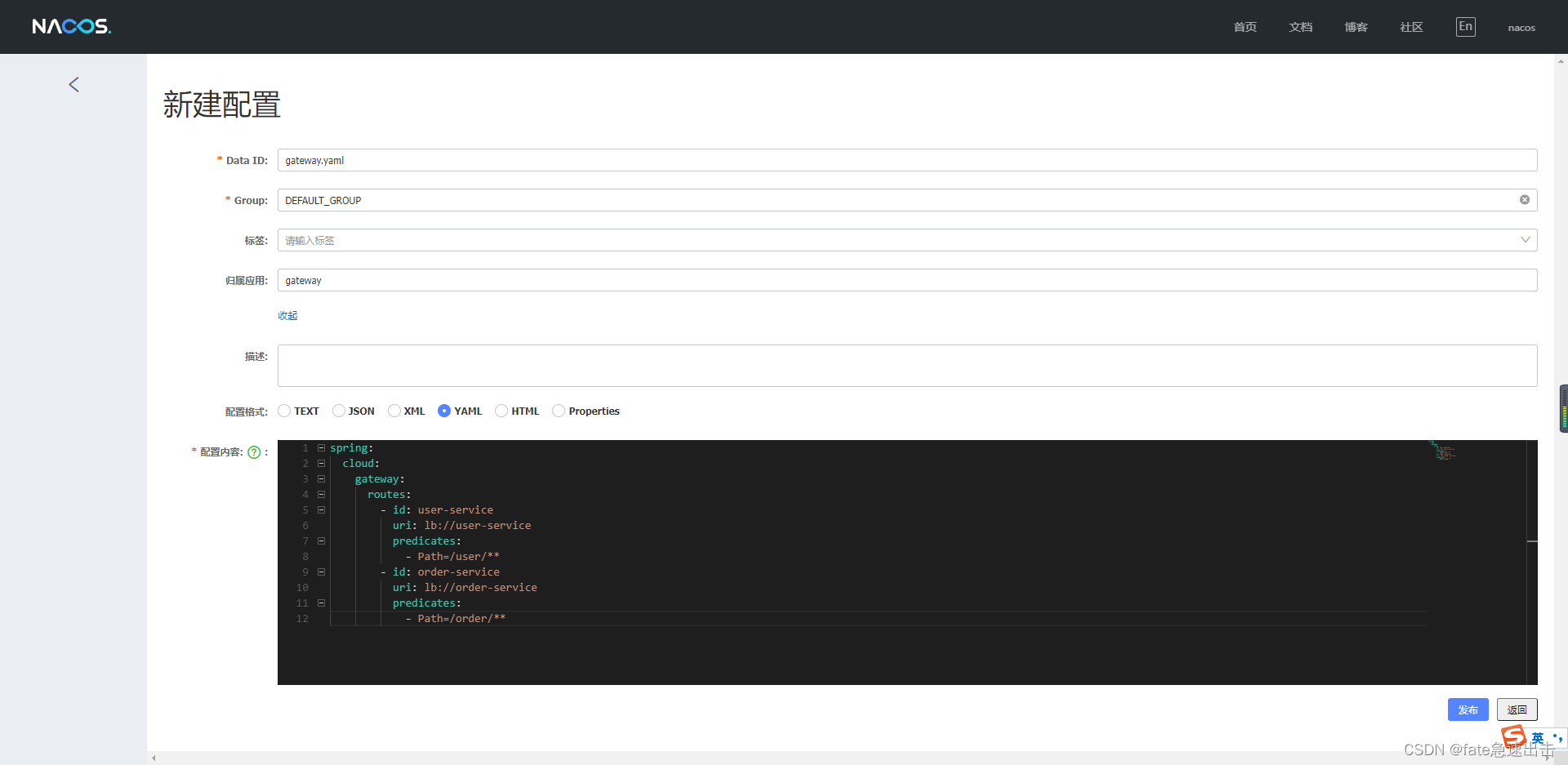This screenshot has height=765, width=1568.
Task: Click the code editor vertical scrollbar
Action: tap(1532, 563)
